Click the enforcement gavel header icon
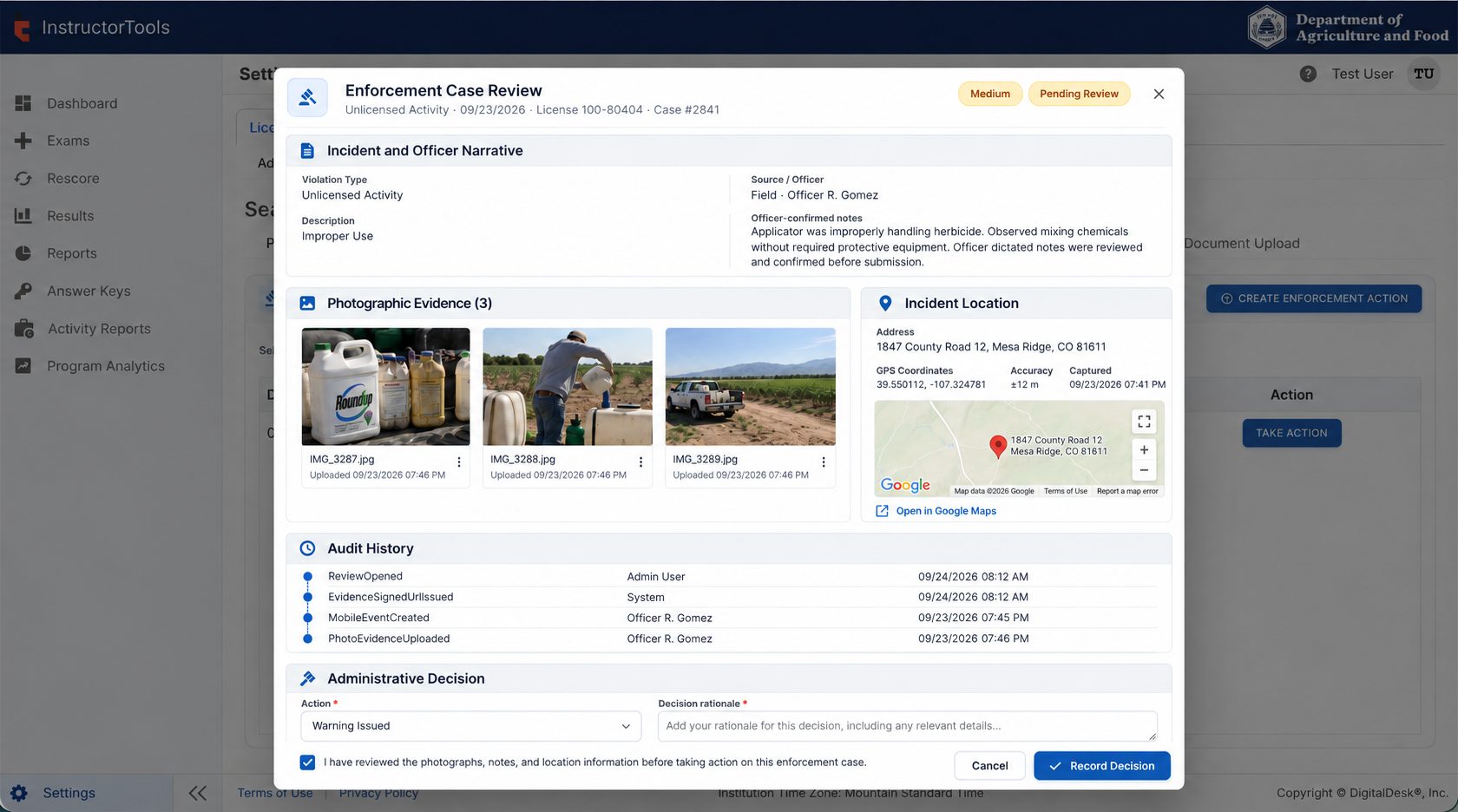The width and height of the screenshot is (1458, 812). [308, 98]
